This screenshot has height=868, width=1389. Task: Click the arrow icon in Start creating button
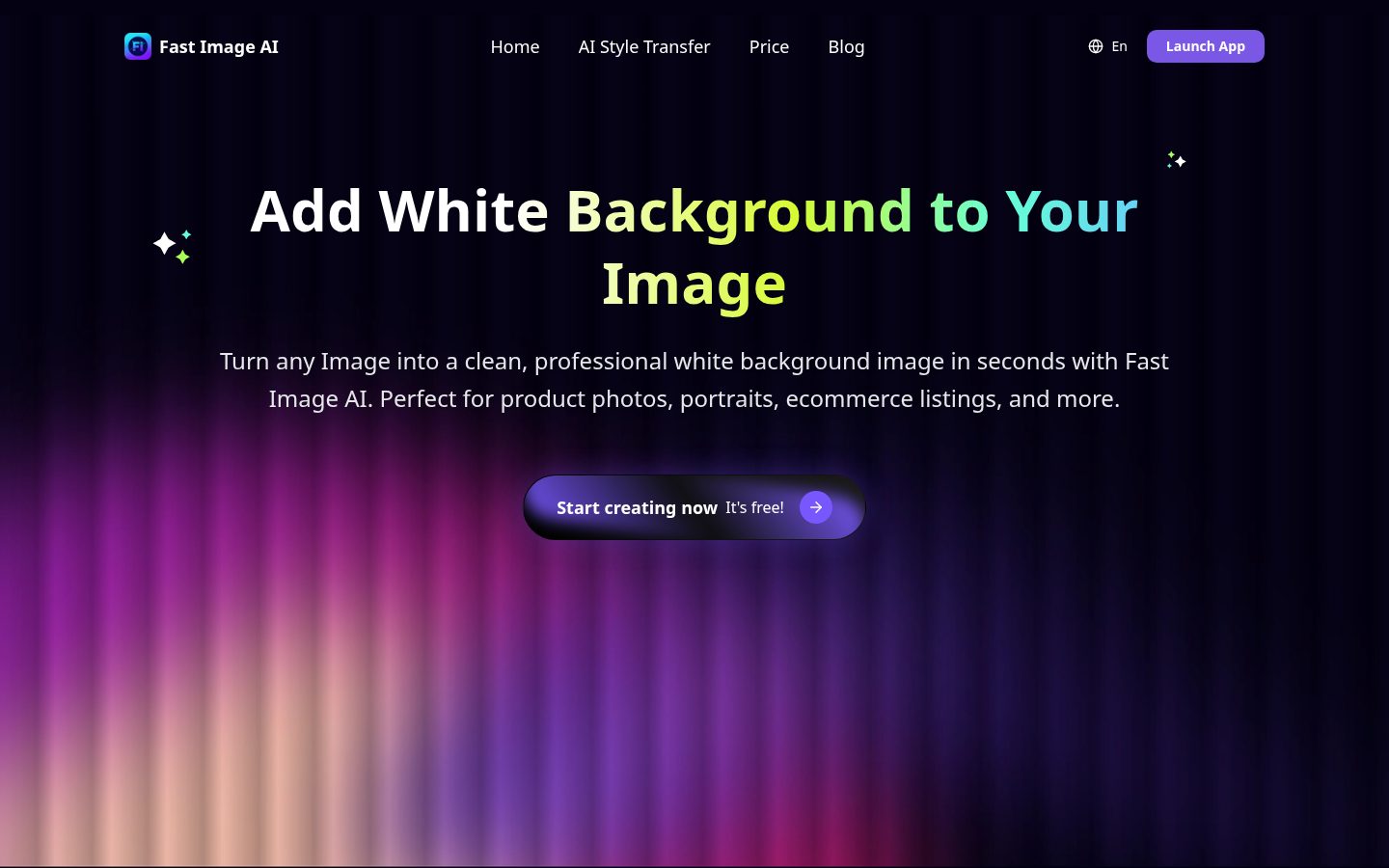(x=816, y=507)
